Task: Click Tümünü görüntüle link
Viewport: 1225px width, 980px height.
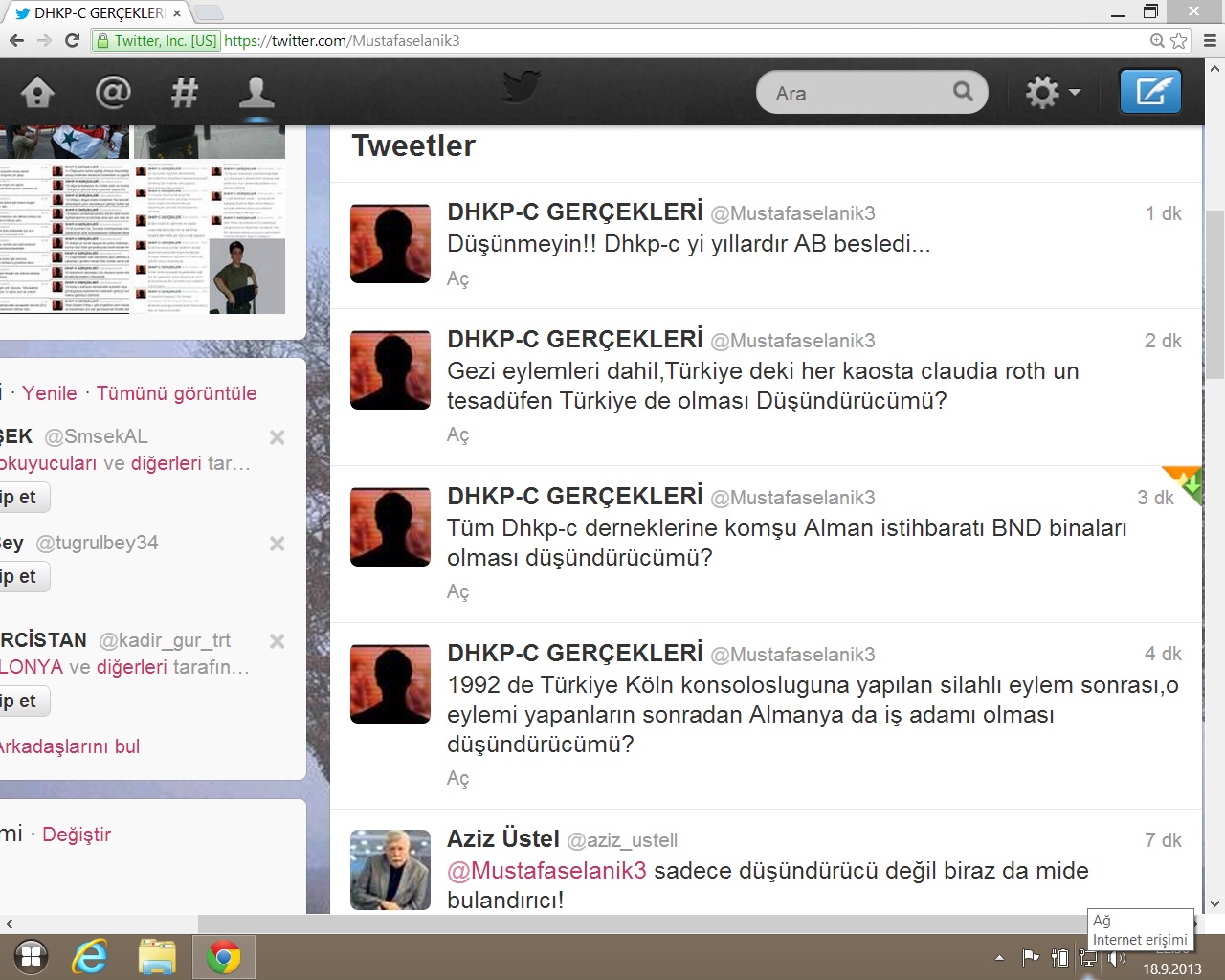Action: coord(177,393)
